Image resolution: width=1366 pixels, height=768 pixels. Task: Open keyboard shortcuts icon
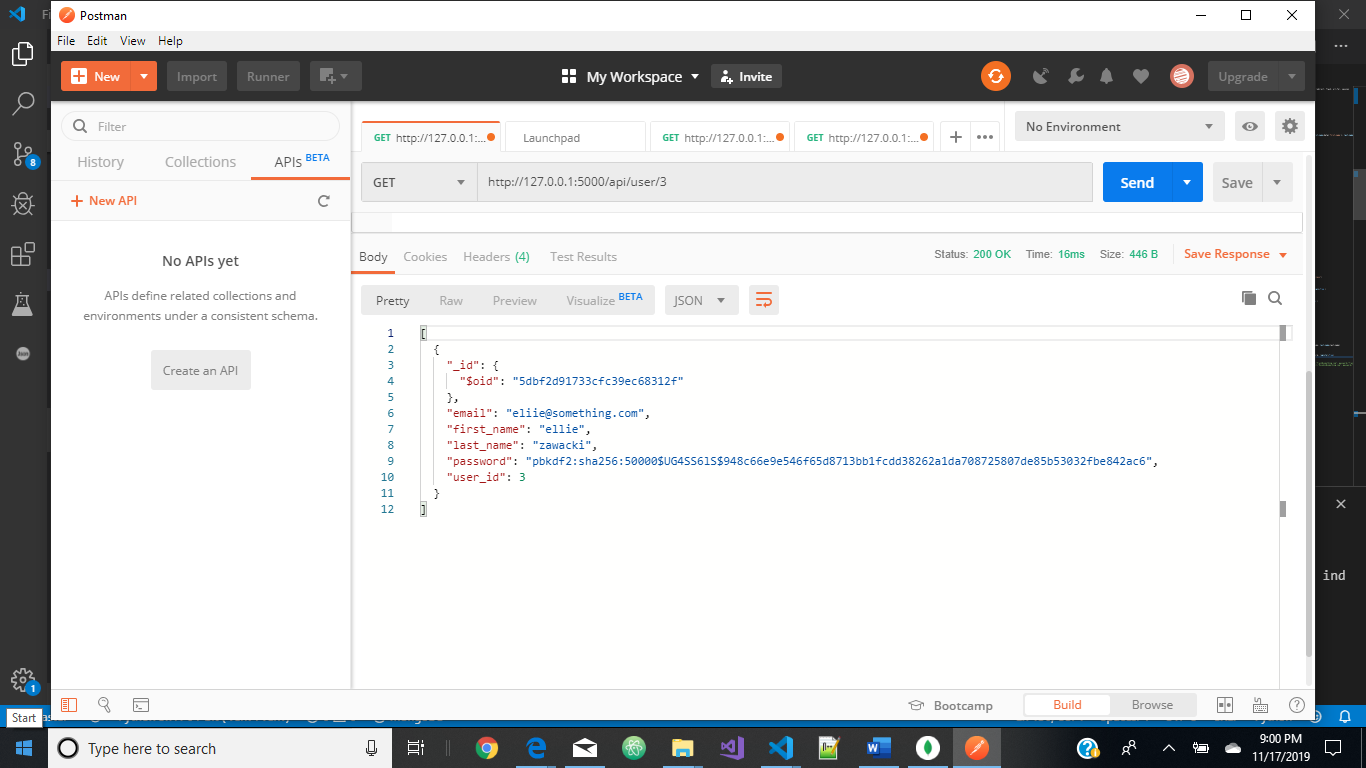click(1261, 705)
